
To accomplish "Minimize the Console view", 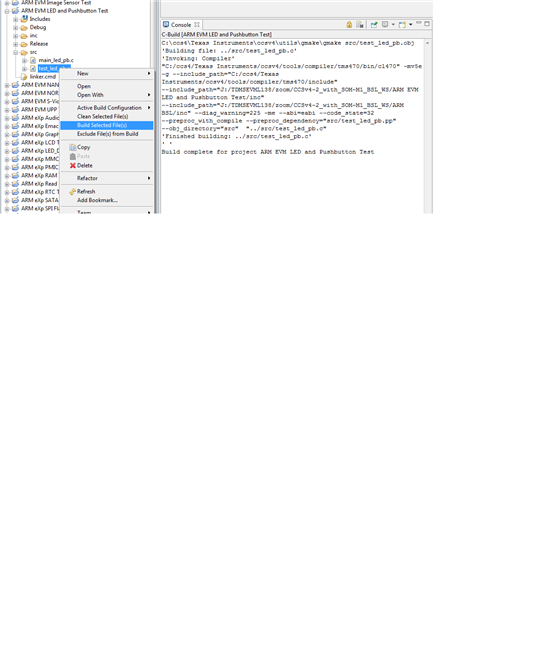I will pyautogui.click(x=419, y=24).
